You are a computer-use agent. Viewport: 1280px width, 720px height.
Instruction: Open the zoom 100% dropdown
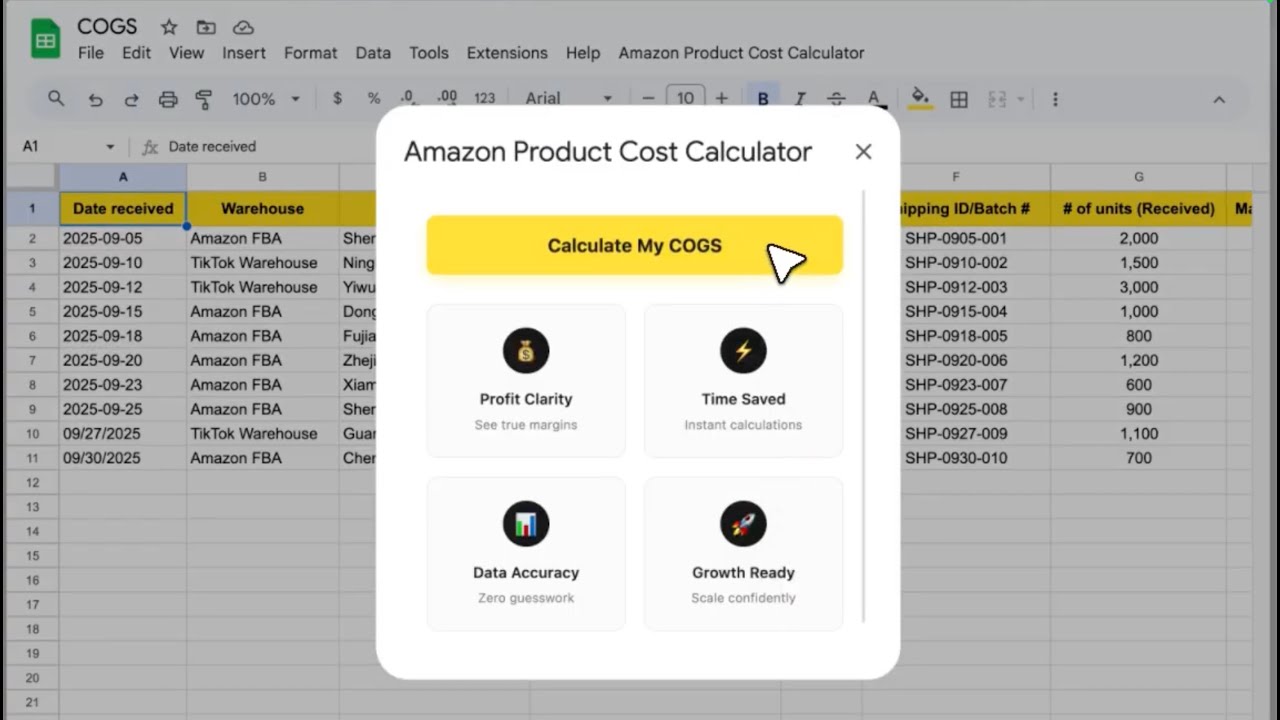click(266, 99)
